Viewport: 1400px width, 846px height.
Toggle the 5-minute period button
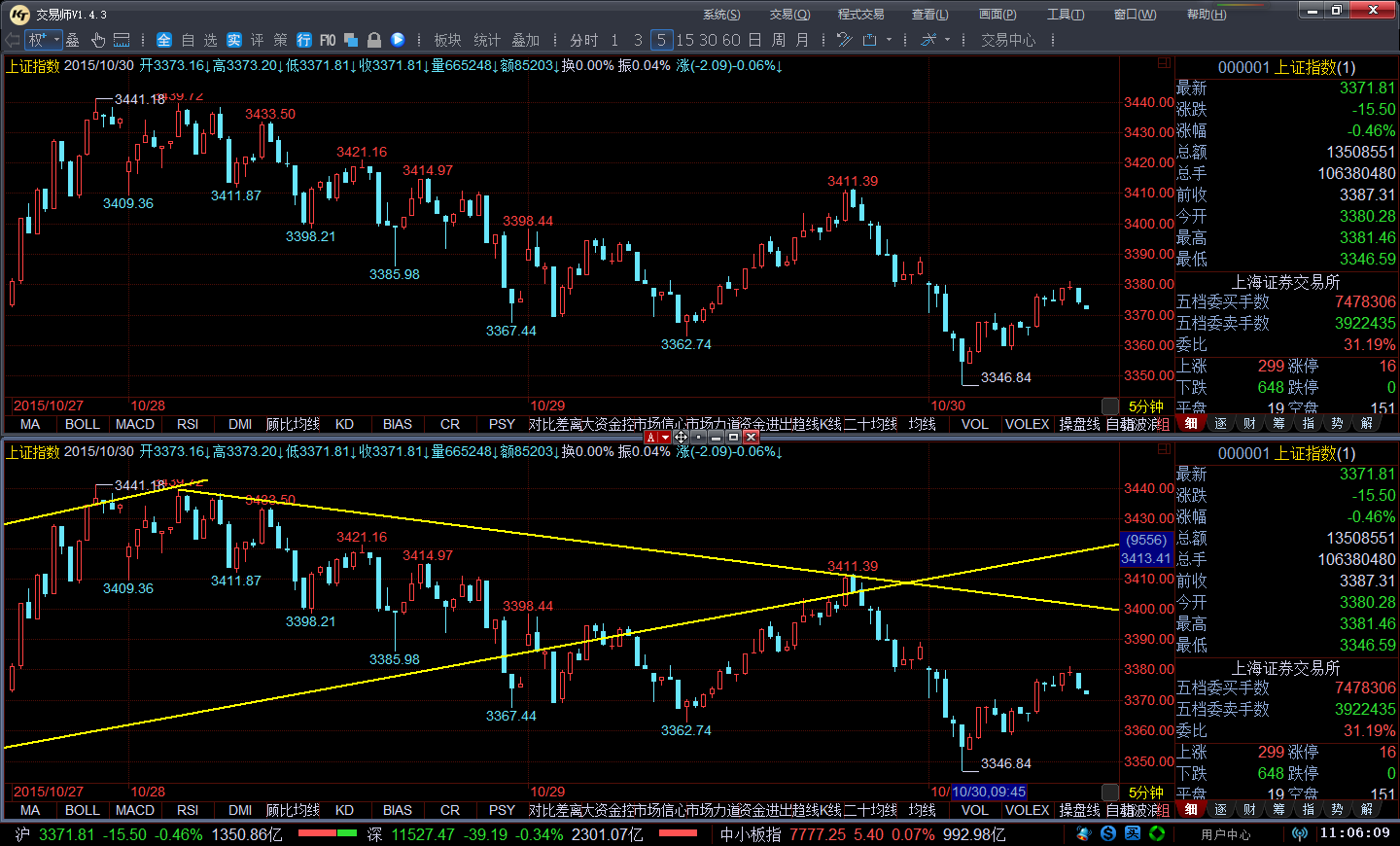tap(661, 40)
